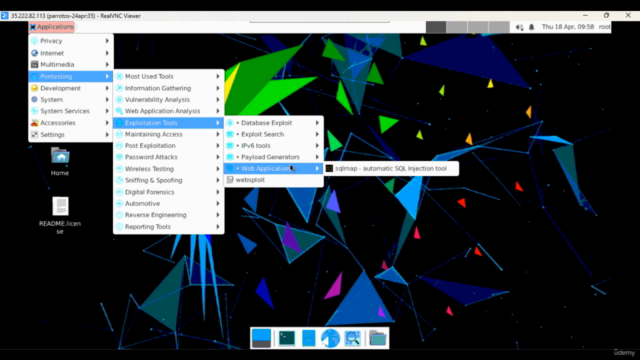The image size is (640, 360).
Task: Open the Settings menu category
Action: click(71, 135)
